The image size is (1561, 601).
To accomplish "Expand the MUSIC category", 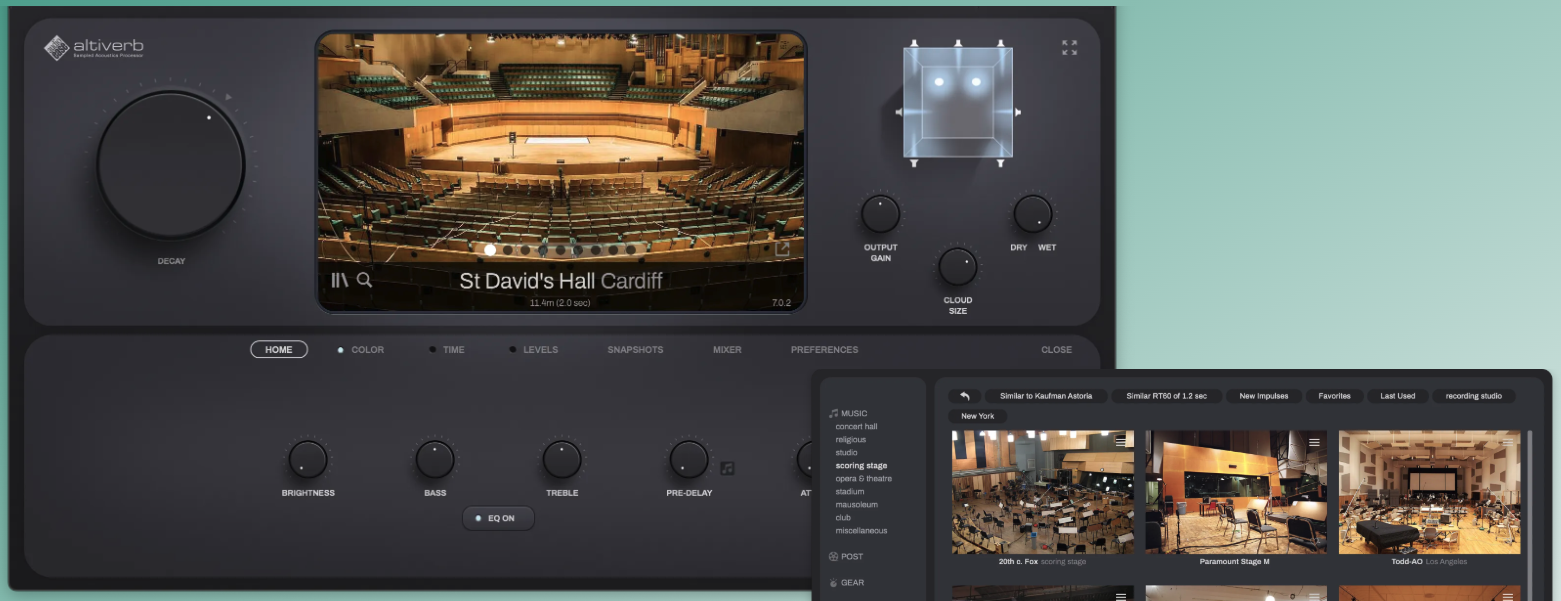I will [x=854, y=413].
